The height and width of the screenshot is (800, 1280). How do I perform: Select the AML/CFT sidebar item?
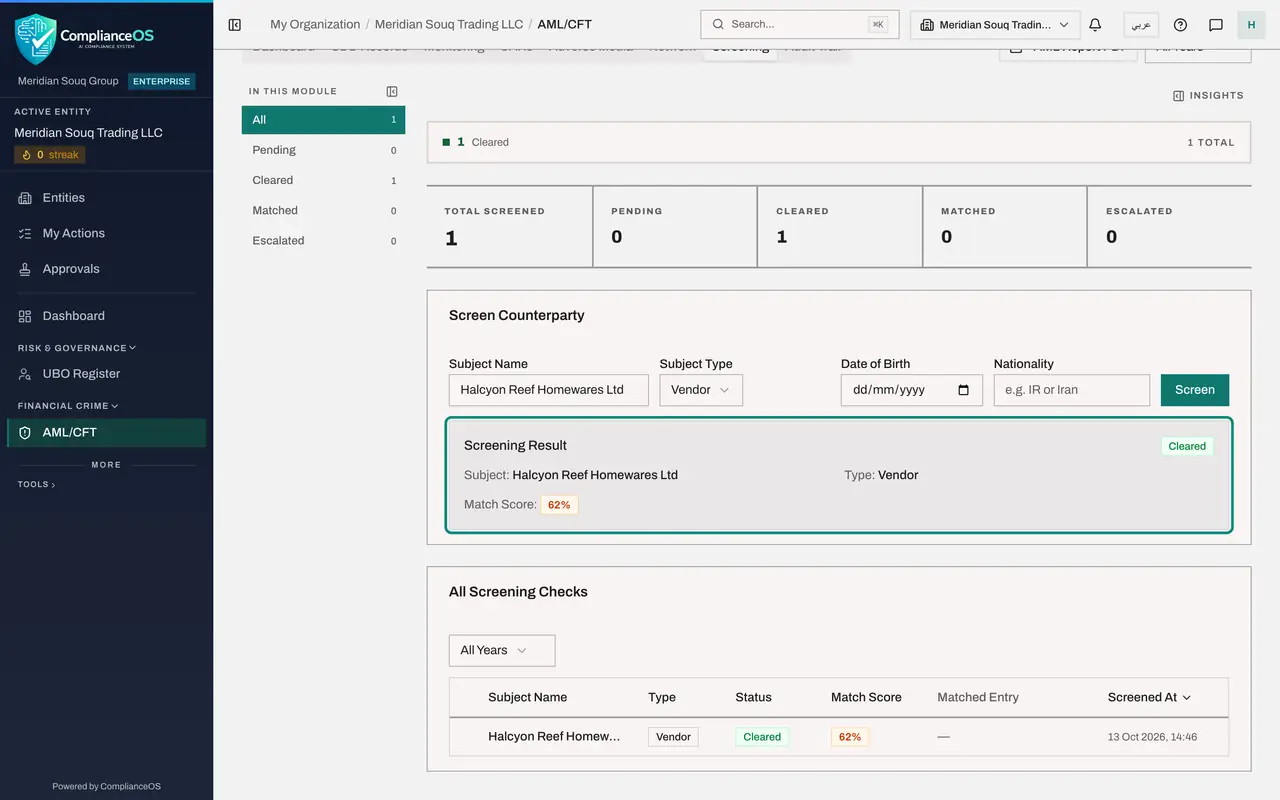[106, 432]
